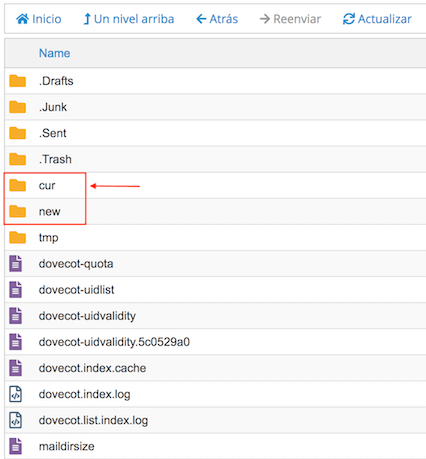Click the Inicio home icon
The height and width of the screenshot is (459, 426).
click(22, 19)
